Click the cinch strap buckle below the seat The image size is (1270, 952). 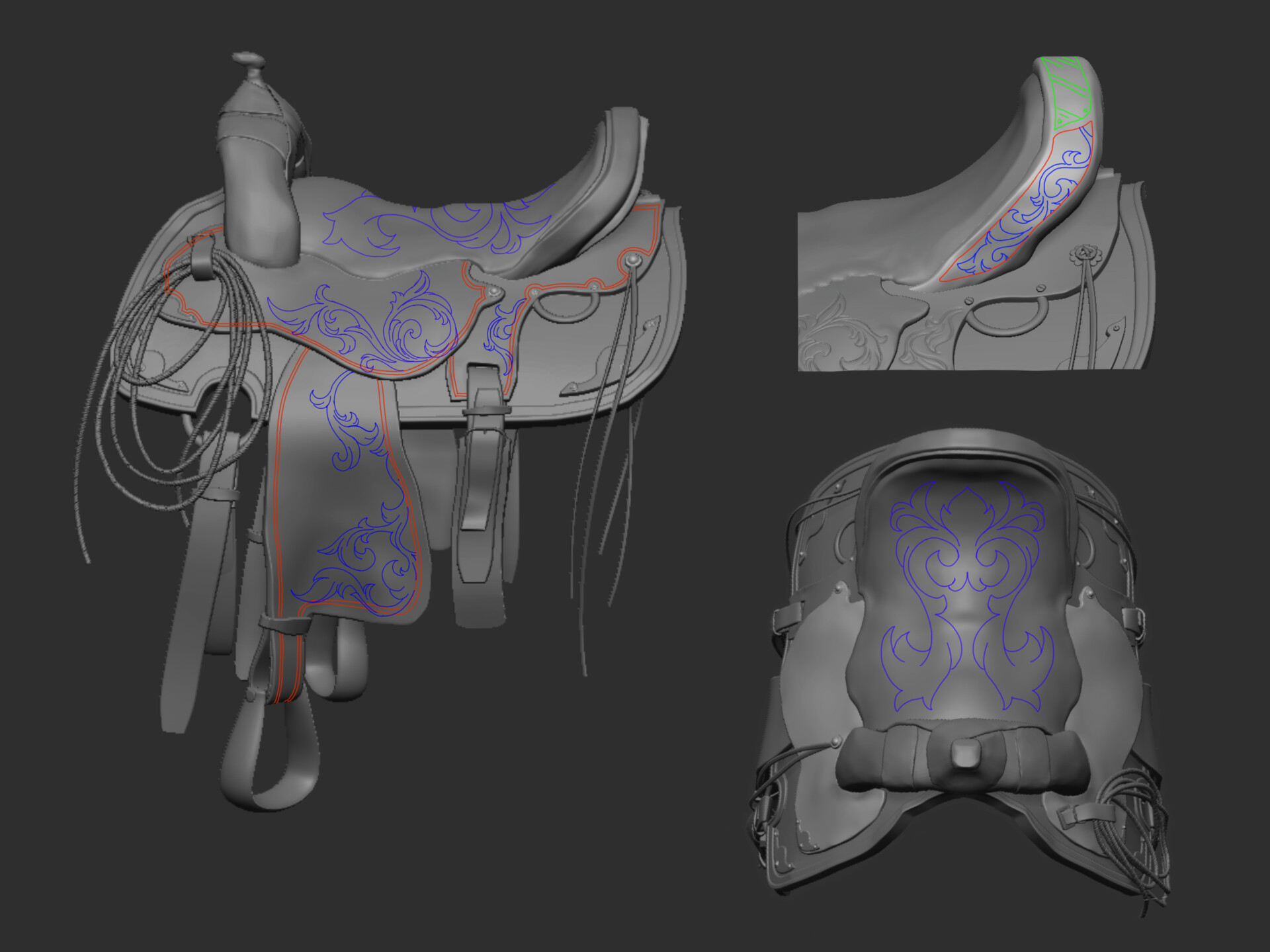click(486, 410)
